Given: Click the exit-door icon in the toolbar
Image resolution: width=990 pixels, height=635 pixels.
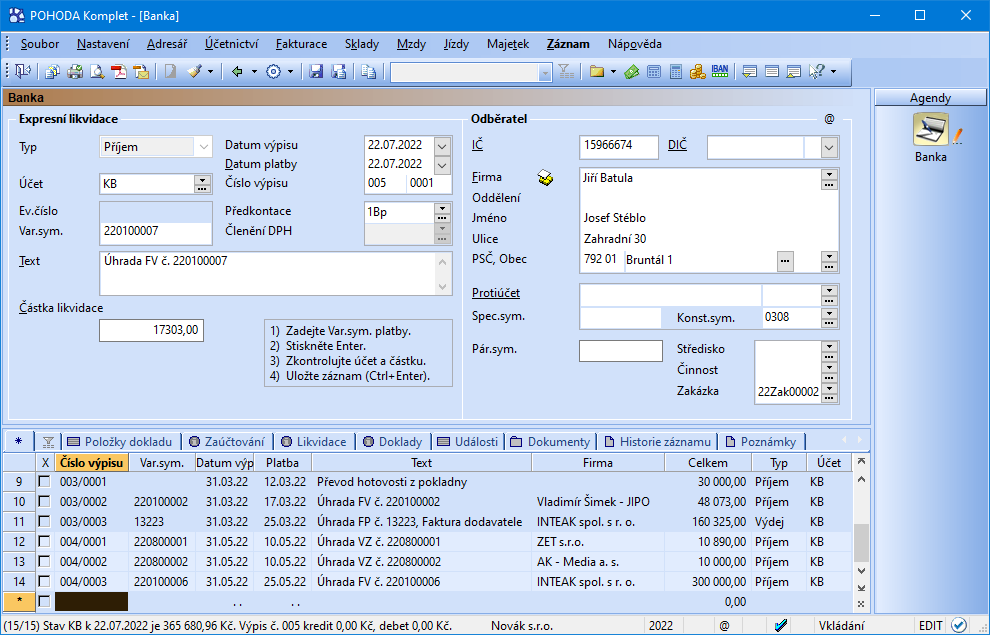Looking at the screenshot, I should point(22,71).
